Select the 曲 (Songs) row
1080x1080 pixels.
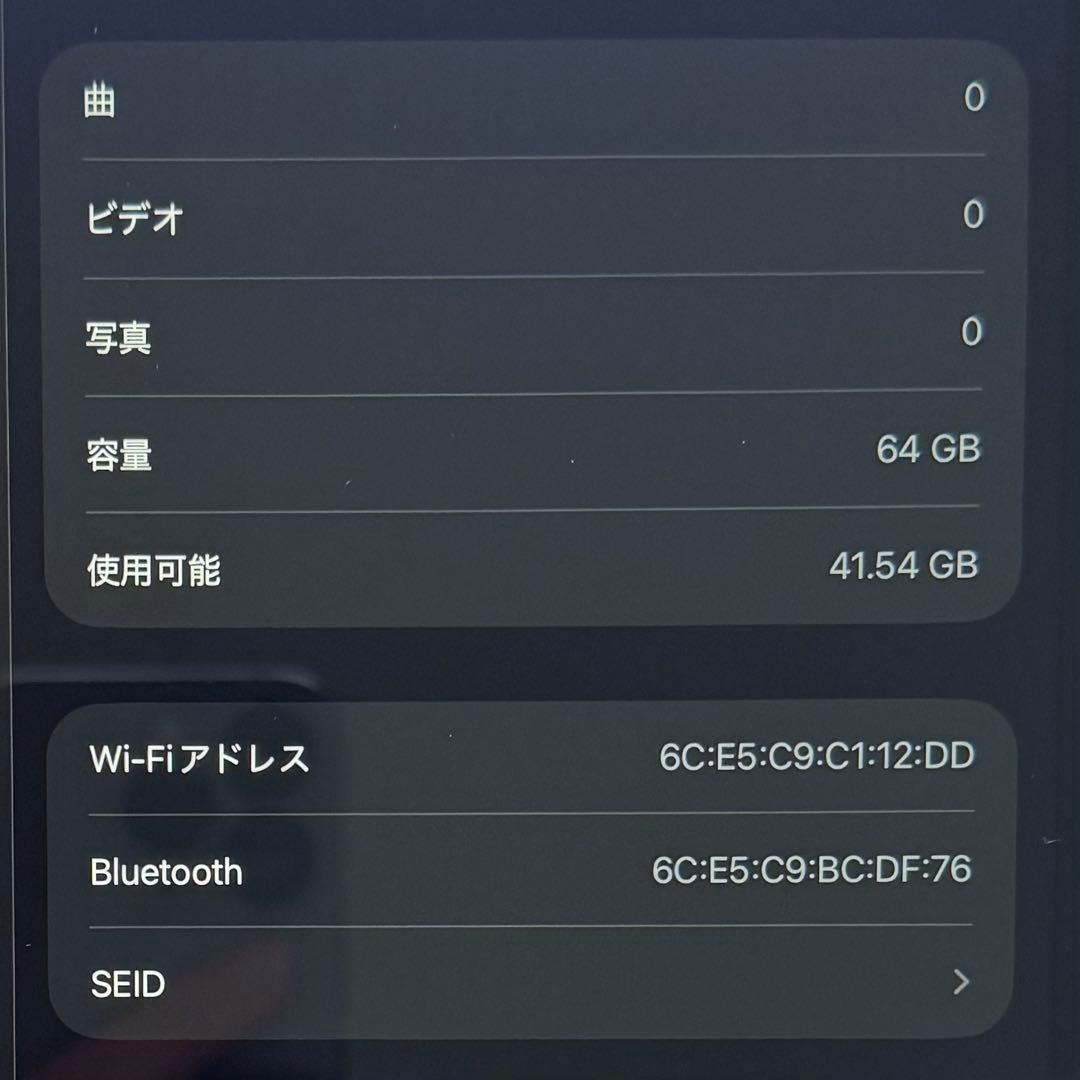point(530,97)
